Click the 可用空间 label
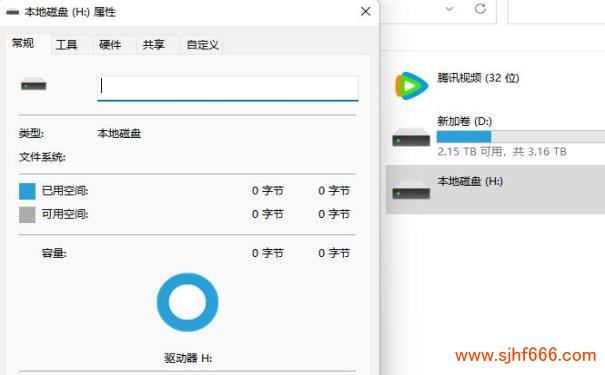The image size is (605, 375). click(x=65, y=214)
